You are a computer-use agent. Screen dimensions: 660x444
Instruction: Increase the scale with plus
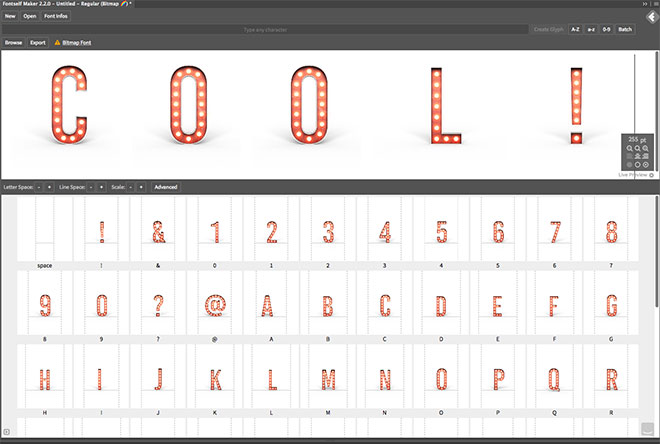click(141, 187)
